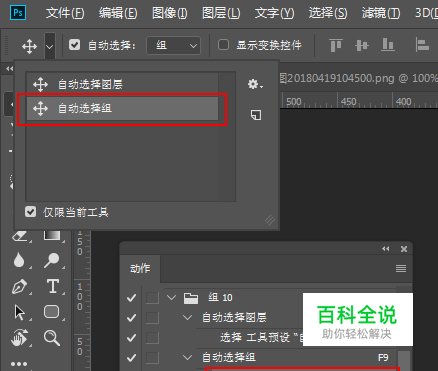Collapse the 动作 panel with double arrows

pyautogui.click(x=386, y=249)
